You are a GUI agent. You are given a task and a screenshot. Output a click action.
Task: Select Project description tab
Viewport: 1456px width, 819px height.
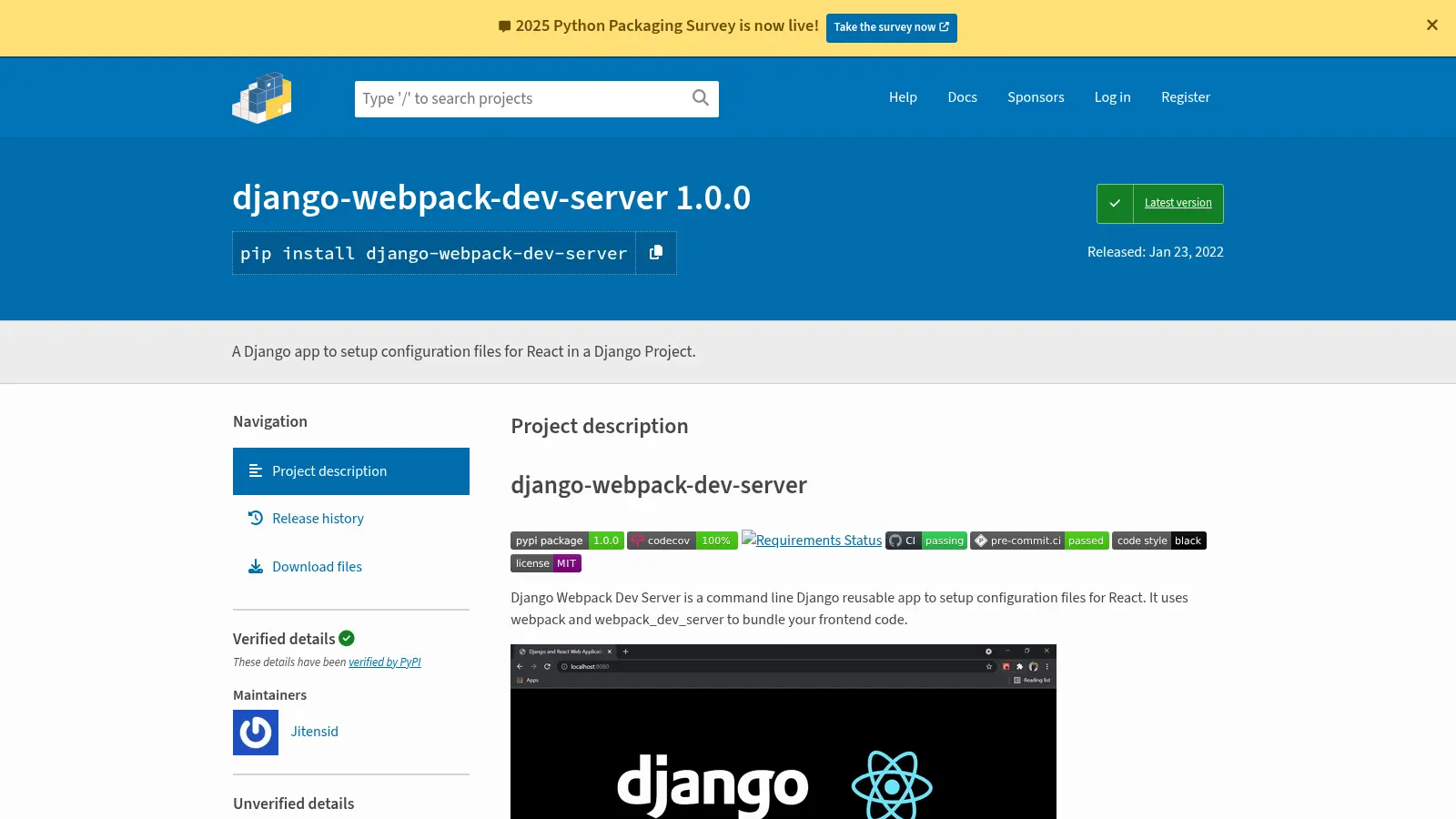351,471
